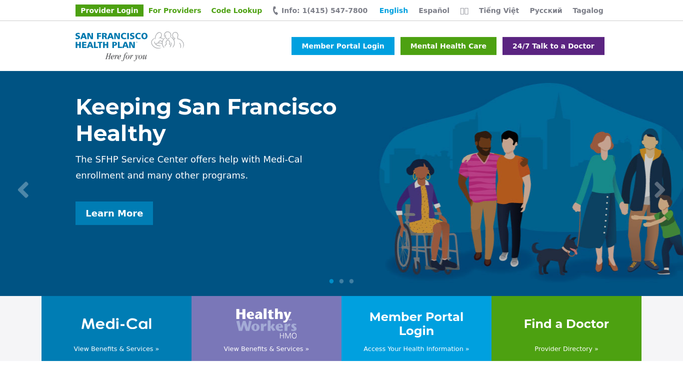Image resolution: width=683 pixels, height=384 pixels.
Task: Click the Provider Login button
Action: click(109, 10)
